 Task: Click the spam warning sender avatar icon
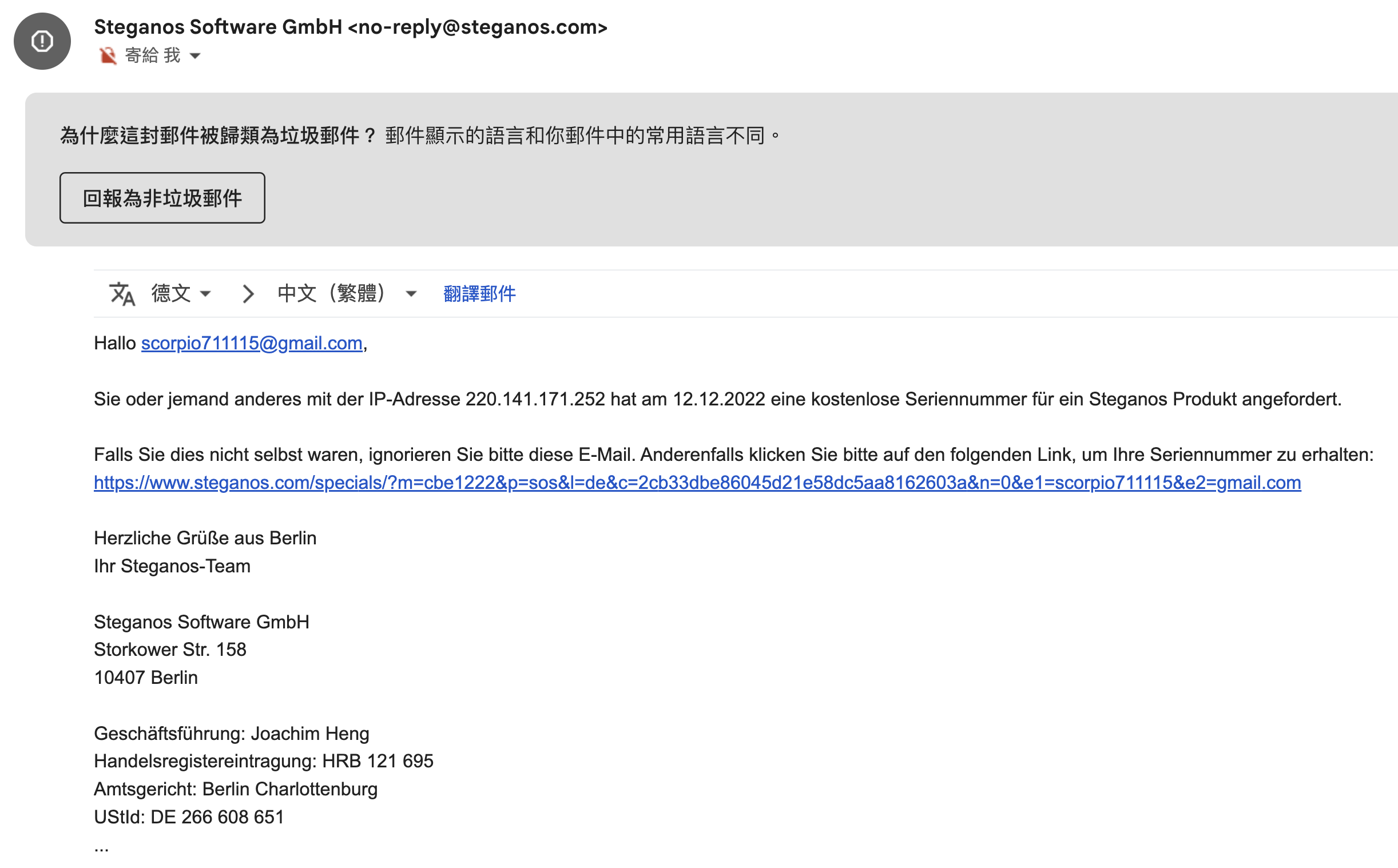point(42,41)
